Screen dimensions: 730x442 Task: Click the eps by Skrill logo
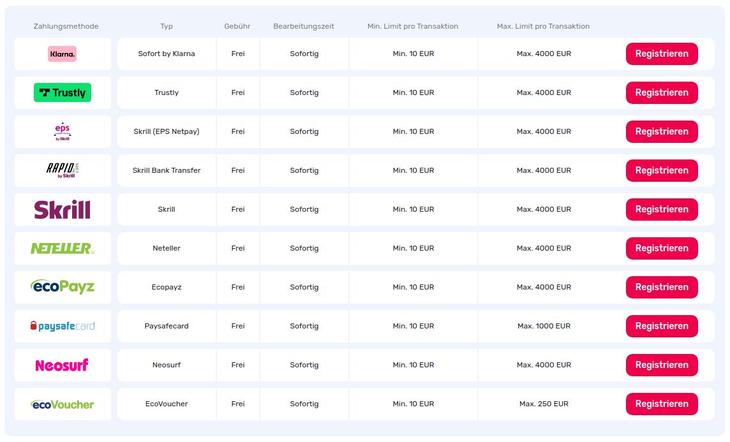point(62,132)
